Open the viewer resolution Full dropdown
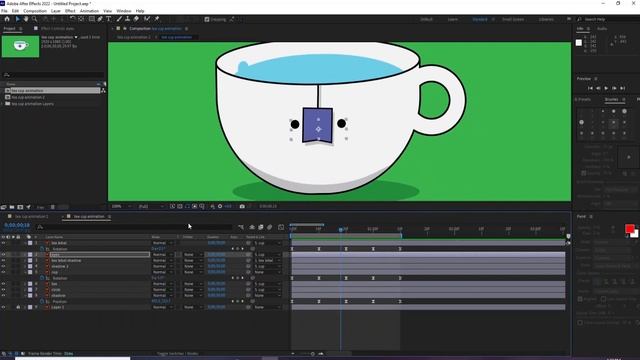Screen dimensions: 640x360 (151, 207)
